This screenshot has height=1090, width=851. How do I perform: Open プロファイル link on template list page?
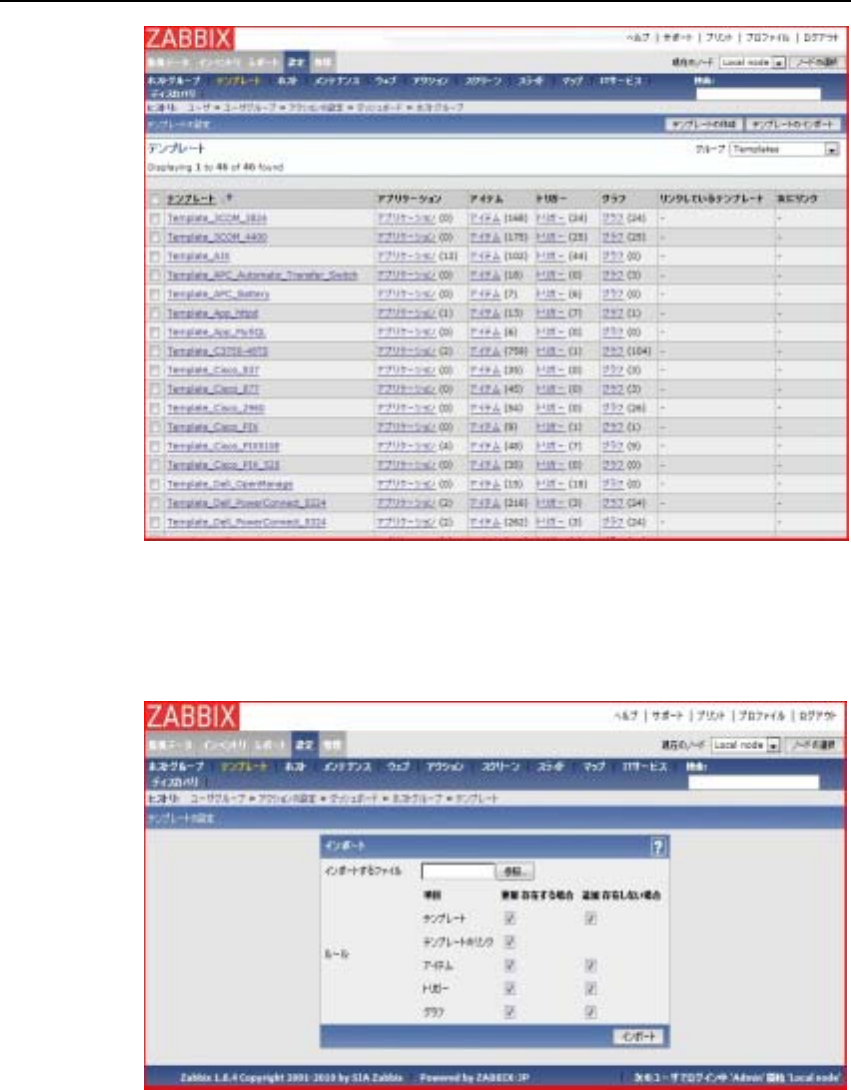click(x=769, y=38)
